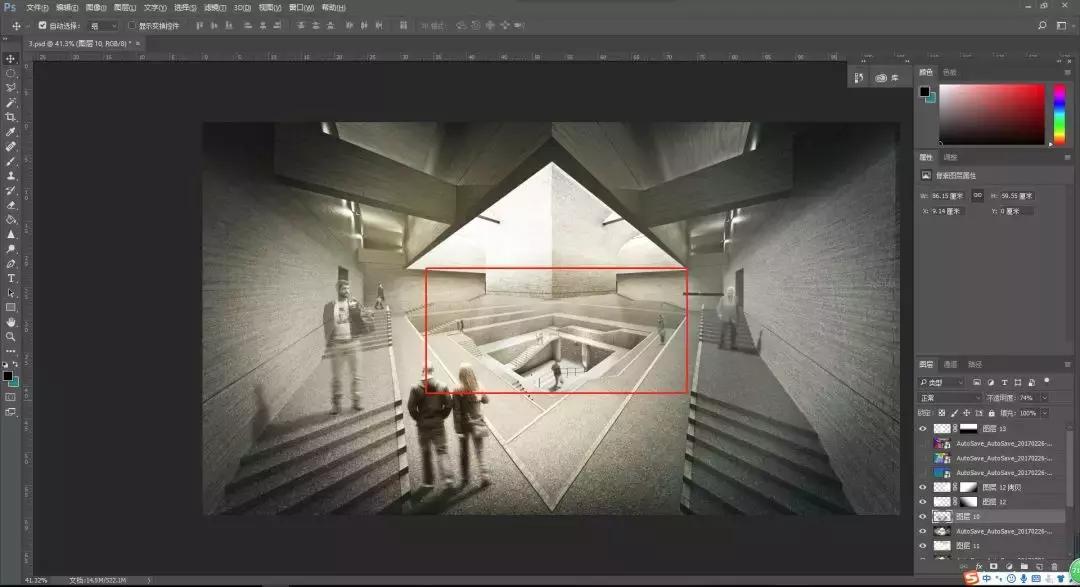Select the Eyedropper tool
The height and width of the screenshot is (587, 1080).
(11, 132)
